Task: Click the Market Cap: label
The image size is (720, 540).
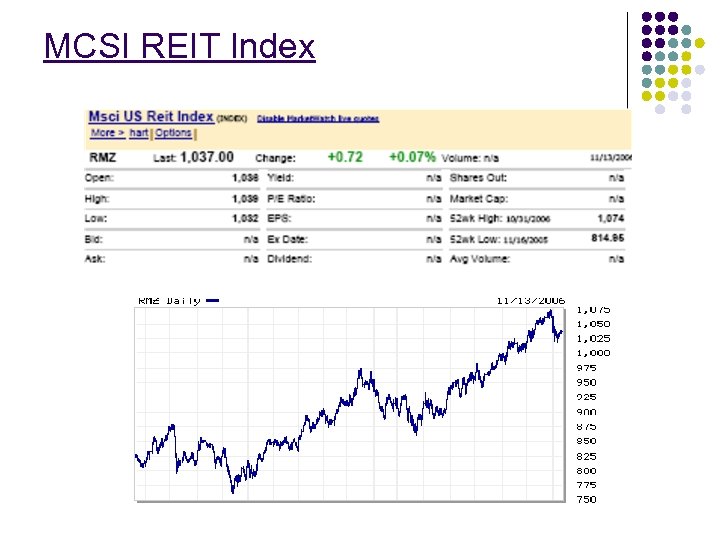Action: pyautogui.click(x=479, y=199)
